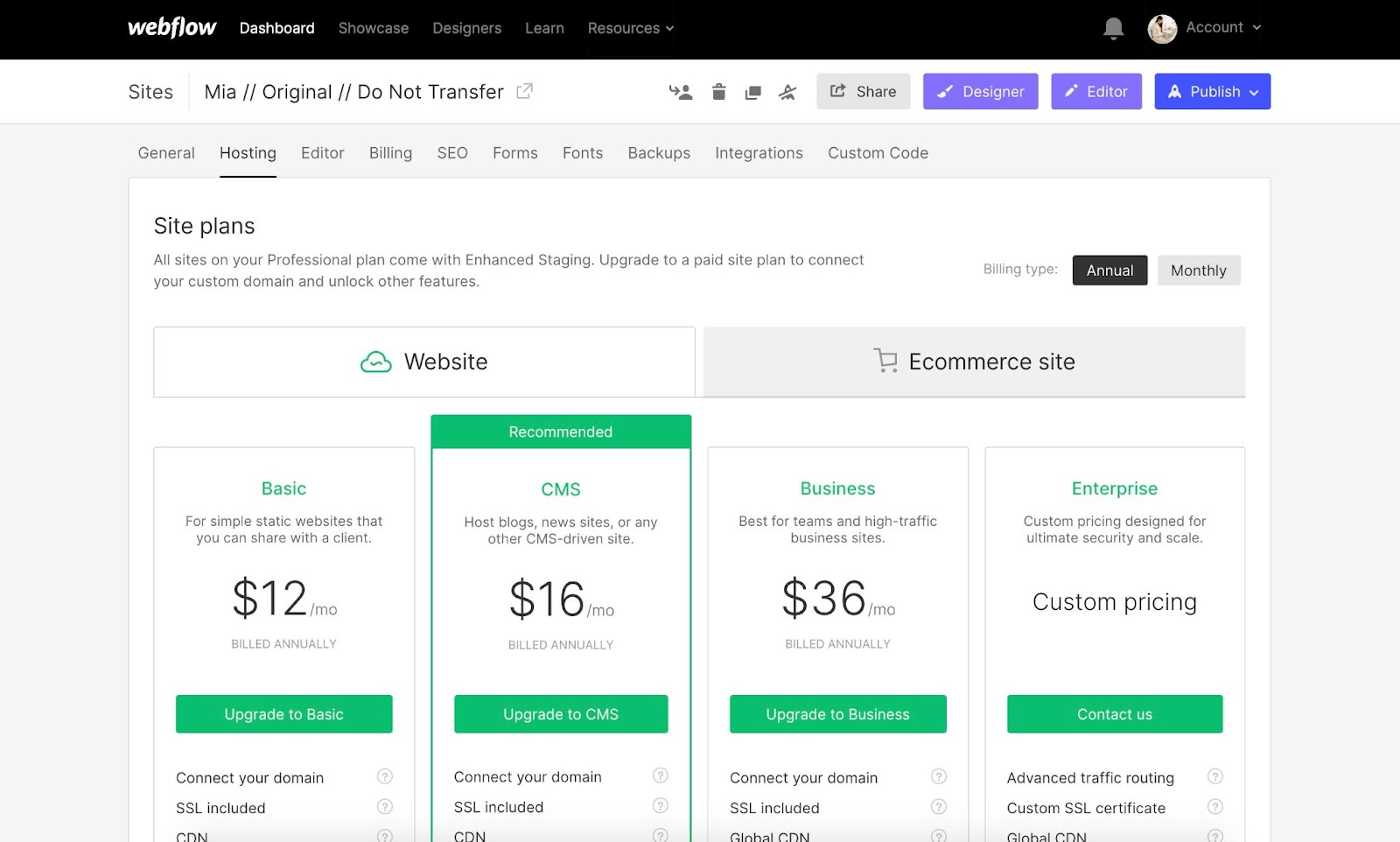The image size is (1400, 842).
Task: Click the account avatar picture
Action: click(x=1162, y=29)
